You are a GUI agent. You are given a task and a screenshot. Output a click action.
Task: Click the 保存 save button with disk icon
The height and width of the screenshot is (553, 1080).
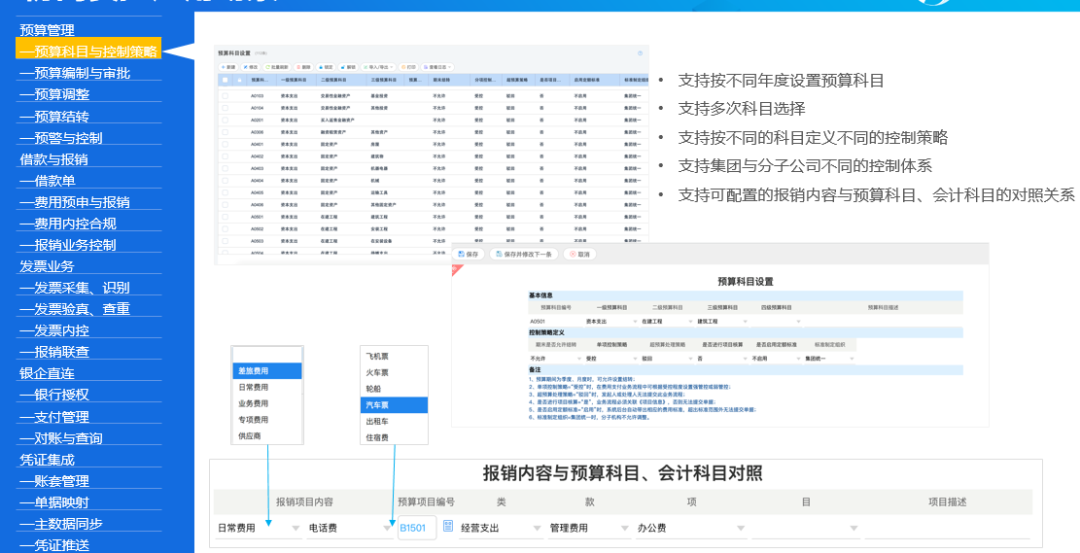click(x=468, y=254)
